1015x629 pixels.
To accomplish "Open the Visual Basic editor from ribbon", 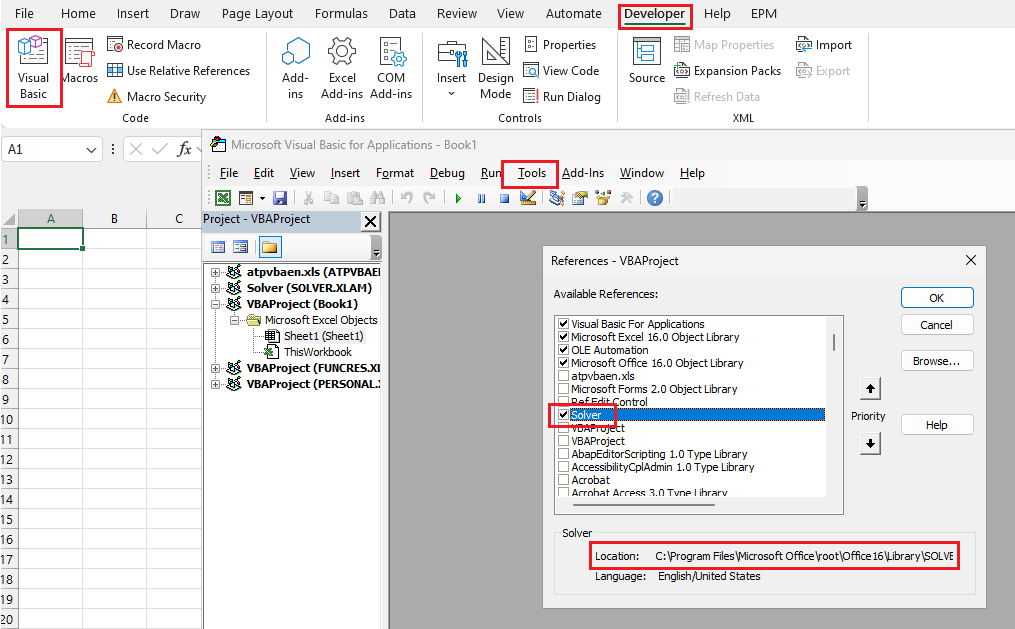I will pyautogui.click(x=33, y=68).
